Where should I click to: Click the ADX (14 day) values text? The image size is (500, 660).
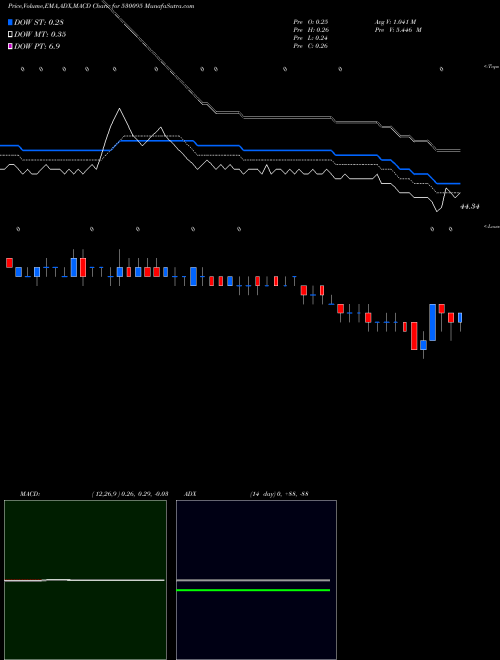click(279, 494)
